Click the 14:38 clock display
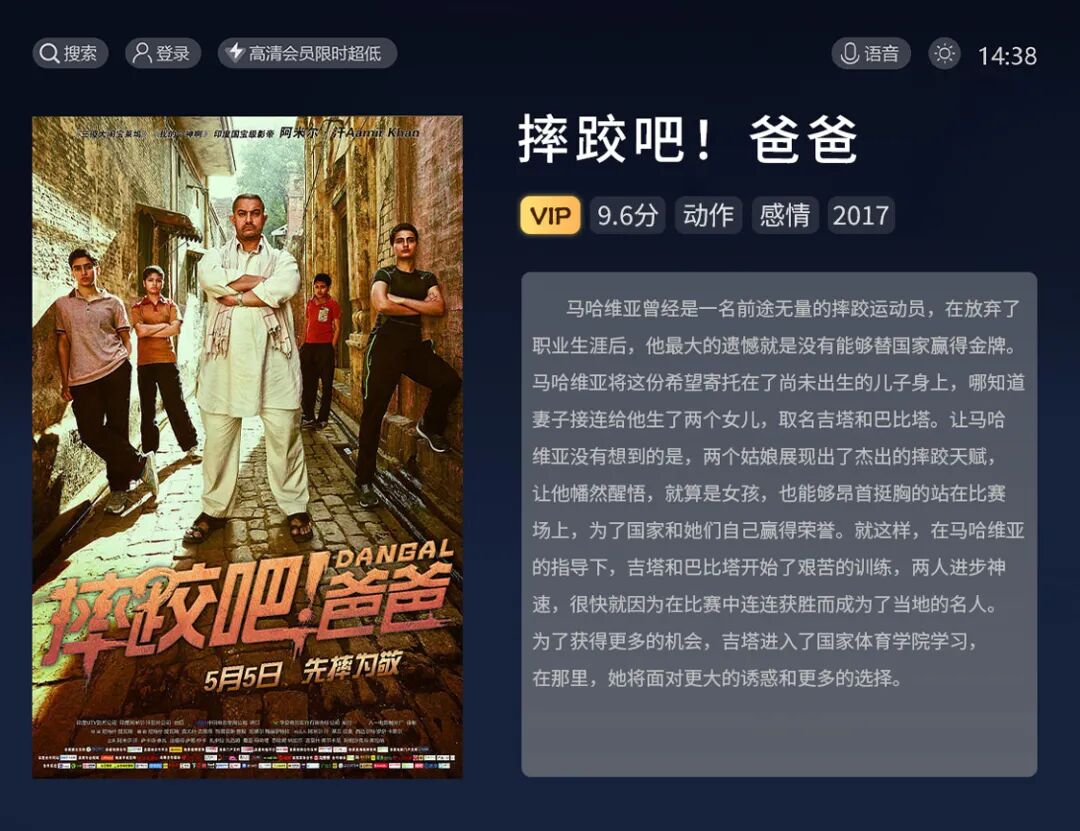1080x831 pixels. click(x=1007, y=56)
